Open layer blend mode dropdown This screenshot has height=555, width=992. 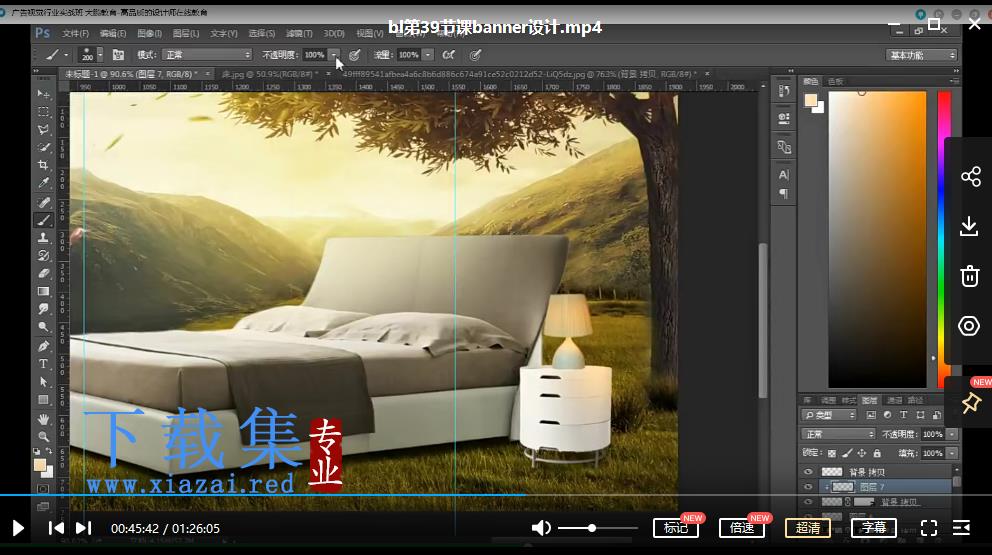[838, 434]
